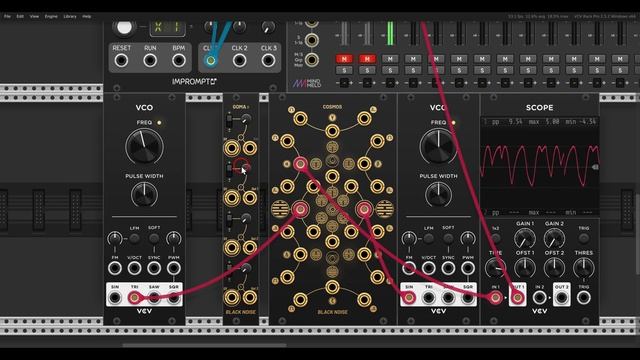Image resolution: width=640 pixels, height=360 pixels.
Task: Click the BPM jack on Impromptu clock
Action: point(179,60)
